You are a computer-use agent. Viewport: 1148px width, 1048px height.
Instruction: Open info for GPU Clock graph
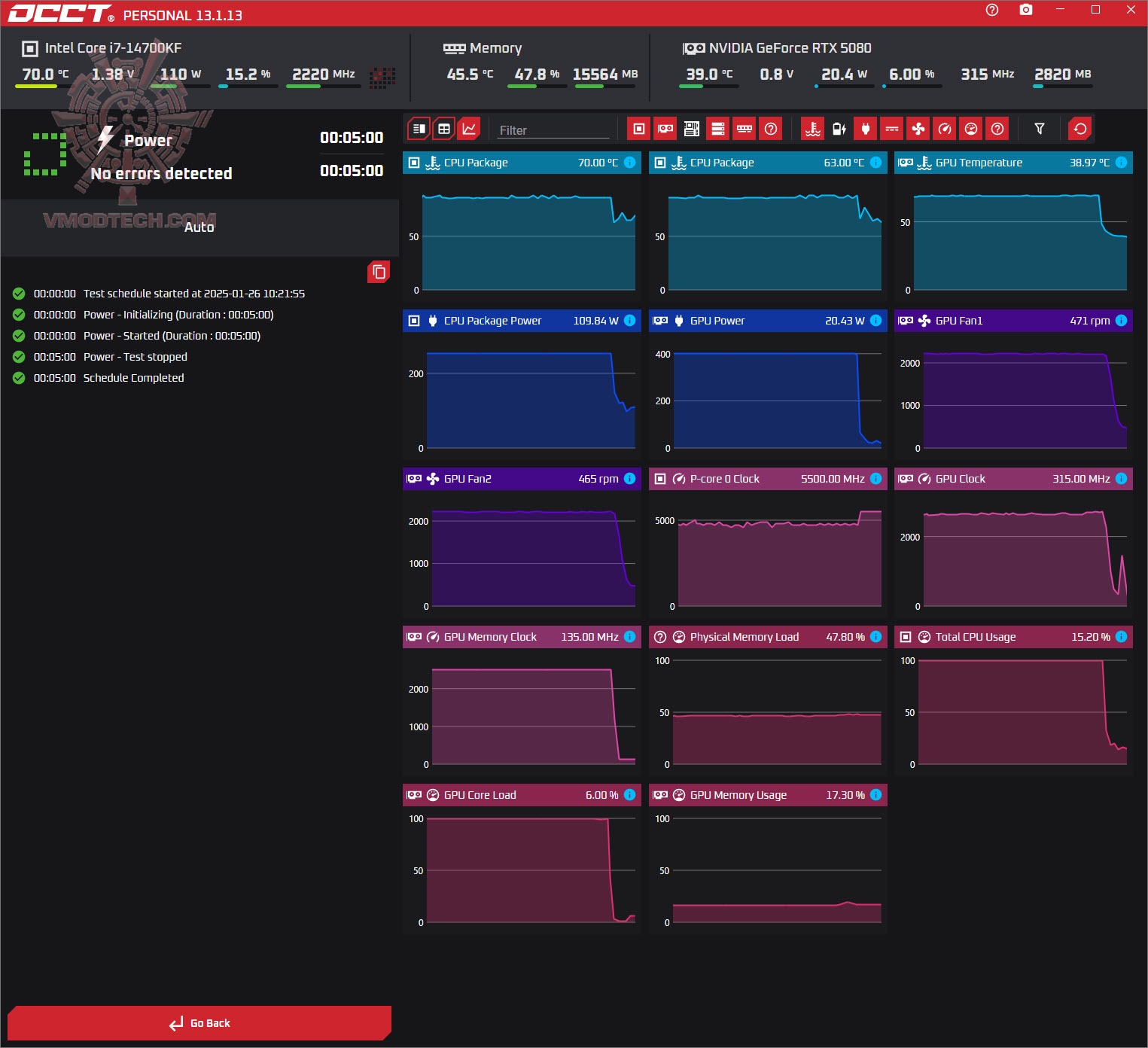[1122, 479]
